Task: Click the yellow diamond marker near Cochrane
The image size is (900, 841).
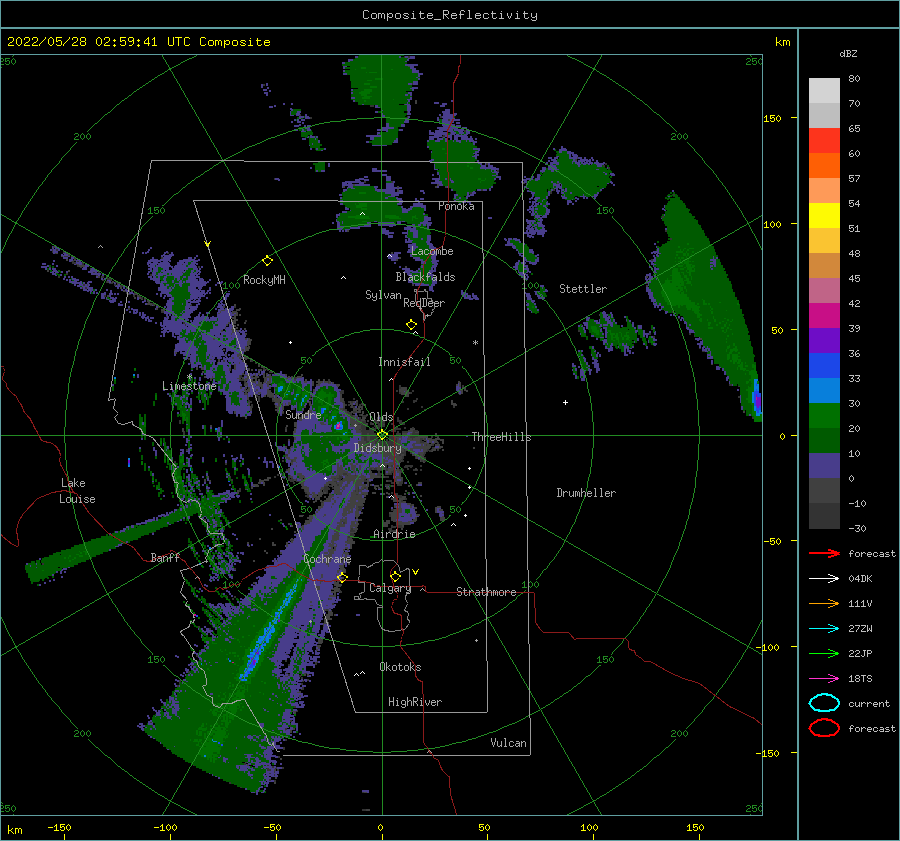Action: click(343, 577)
